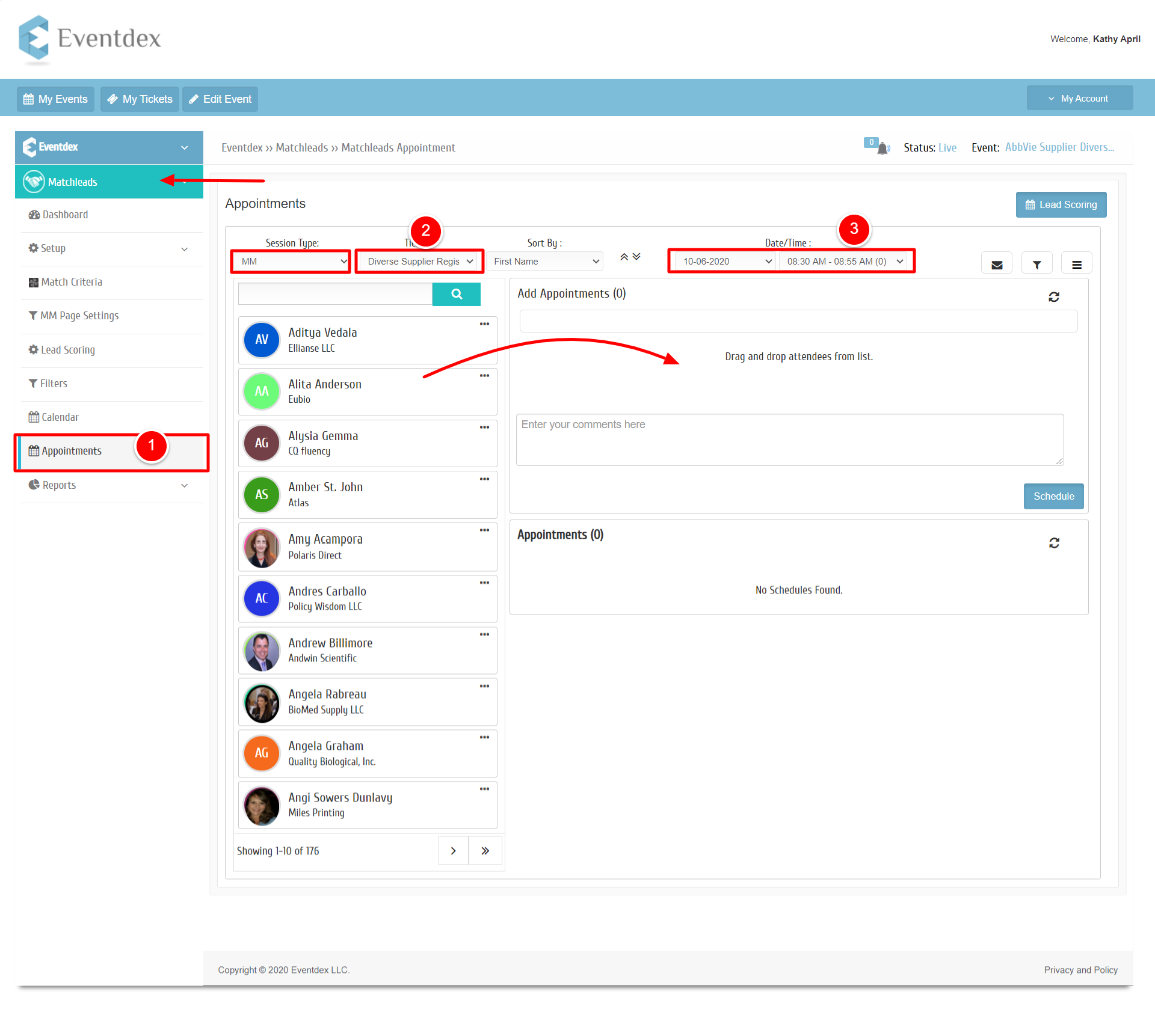The width and height of the screenshot is (1155, 1036).
Task: Click the envelope email icon button
Action: coord(997,264)
